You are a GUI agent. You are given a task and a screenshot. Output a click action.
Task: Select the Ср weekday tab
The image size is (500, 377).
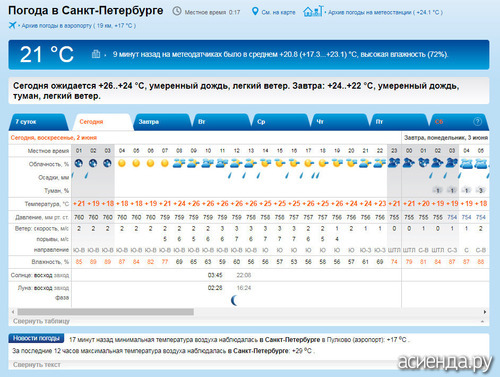pyautogui.click(x=281, y=122)
